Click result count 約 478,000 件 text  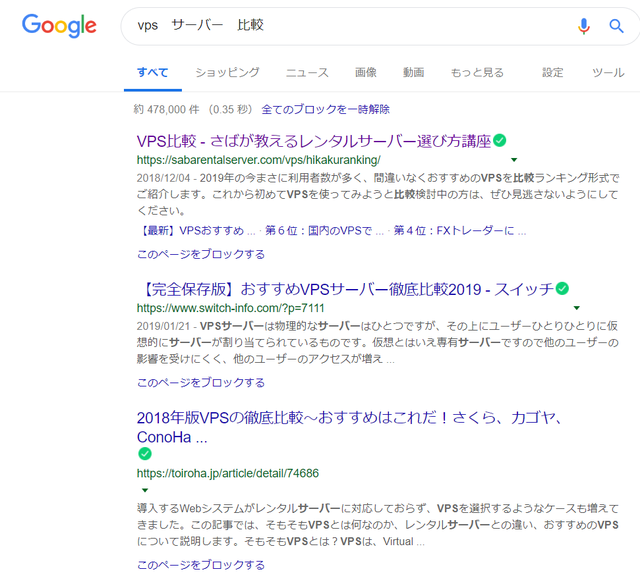pos(167,109)
